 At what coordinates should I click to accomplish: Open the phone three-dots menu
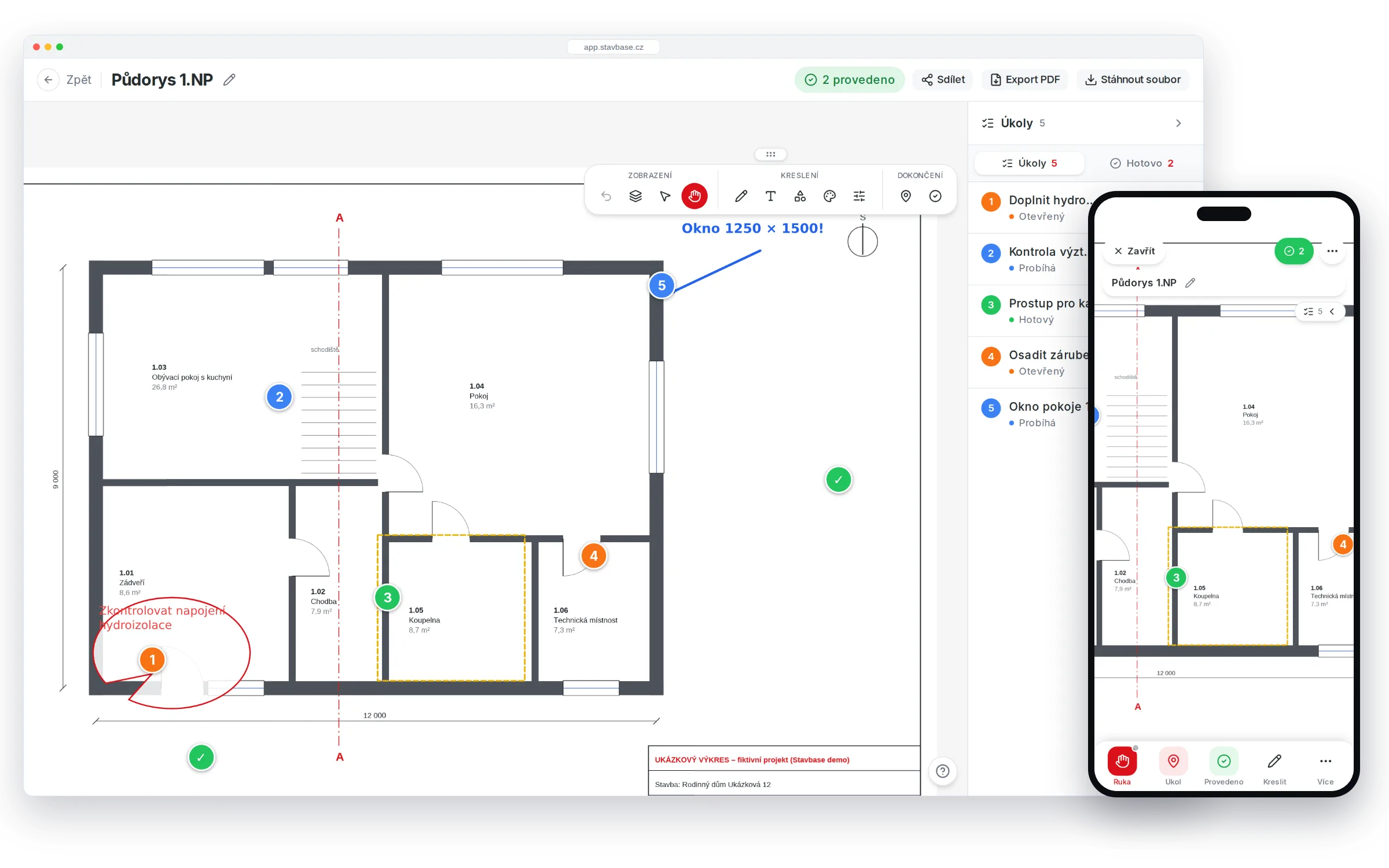click(x=1332, y=251)
